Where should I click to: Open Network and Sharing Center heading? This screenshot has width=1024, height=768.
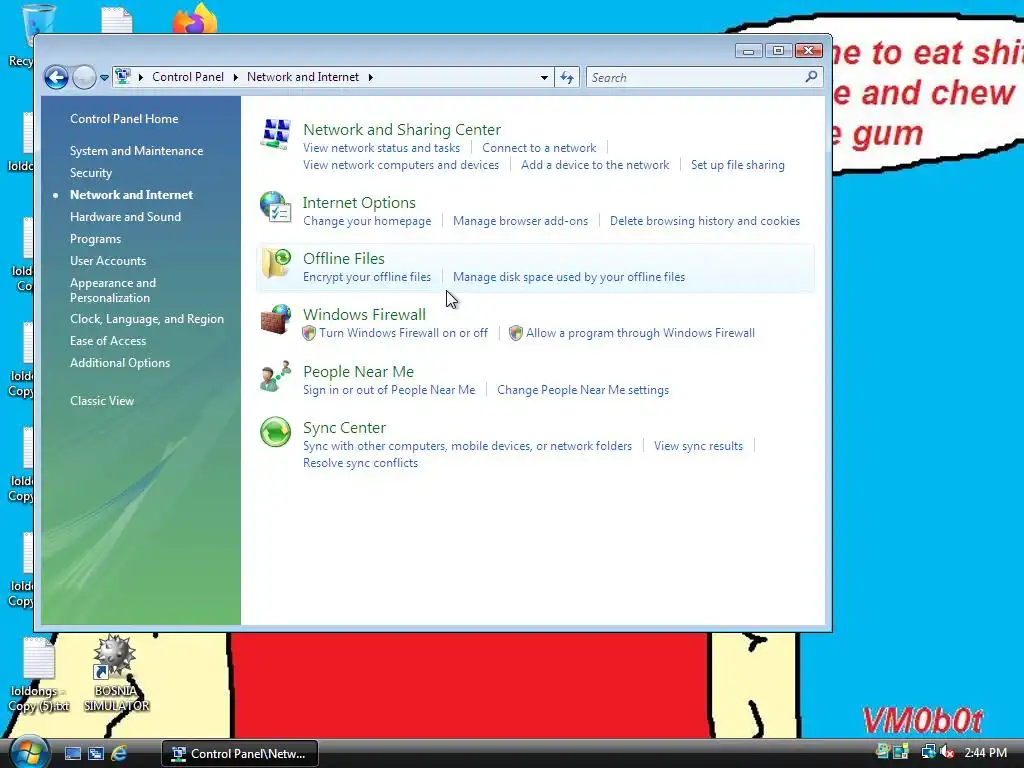pyautogui.click(x=402, y=129)
